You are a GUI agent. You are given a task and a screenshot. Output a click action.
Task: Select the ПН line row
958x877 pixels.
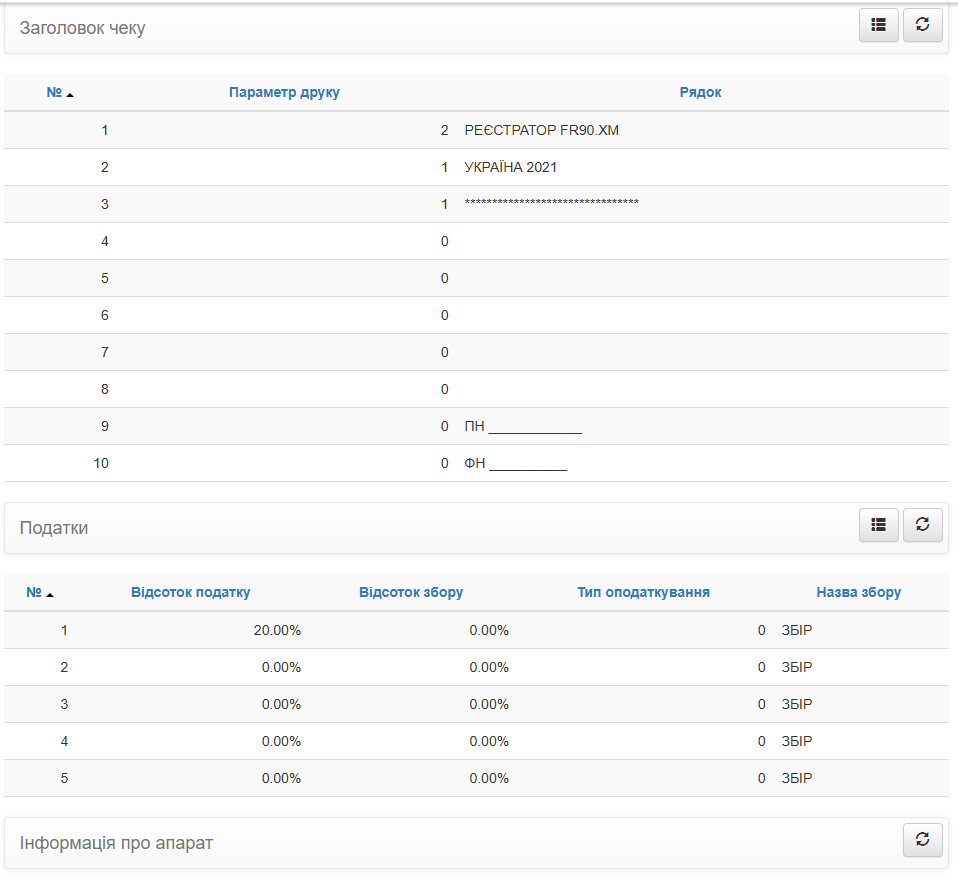click(477, 426)
